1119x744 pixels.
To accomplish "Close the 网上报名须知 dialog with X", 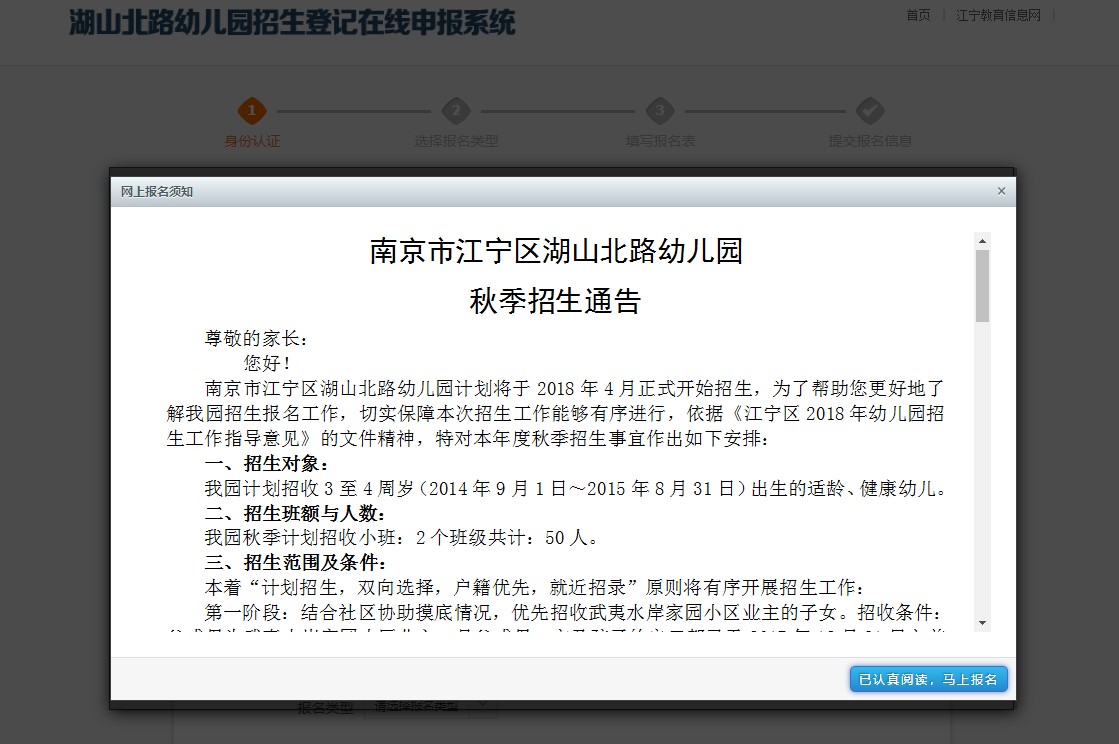I will (1001, 191).
